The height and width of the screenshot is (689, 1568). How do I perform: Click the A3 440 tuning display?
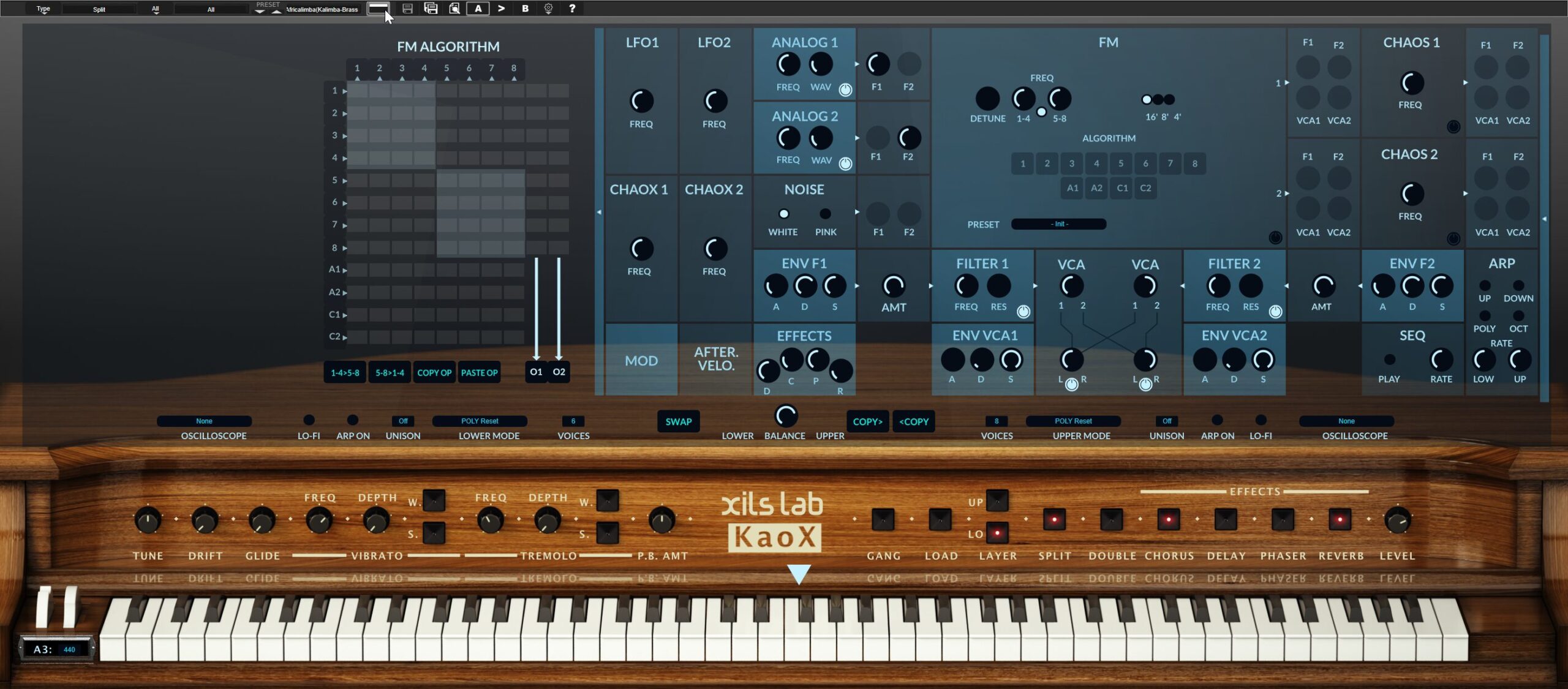click(56, 649)
